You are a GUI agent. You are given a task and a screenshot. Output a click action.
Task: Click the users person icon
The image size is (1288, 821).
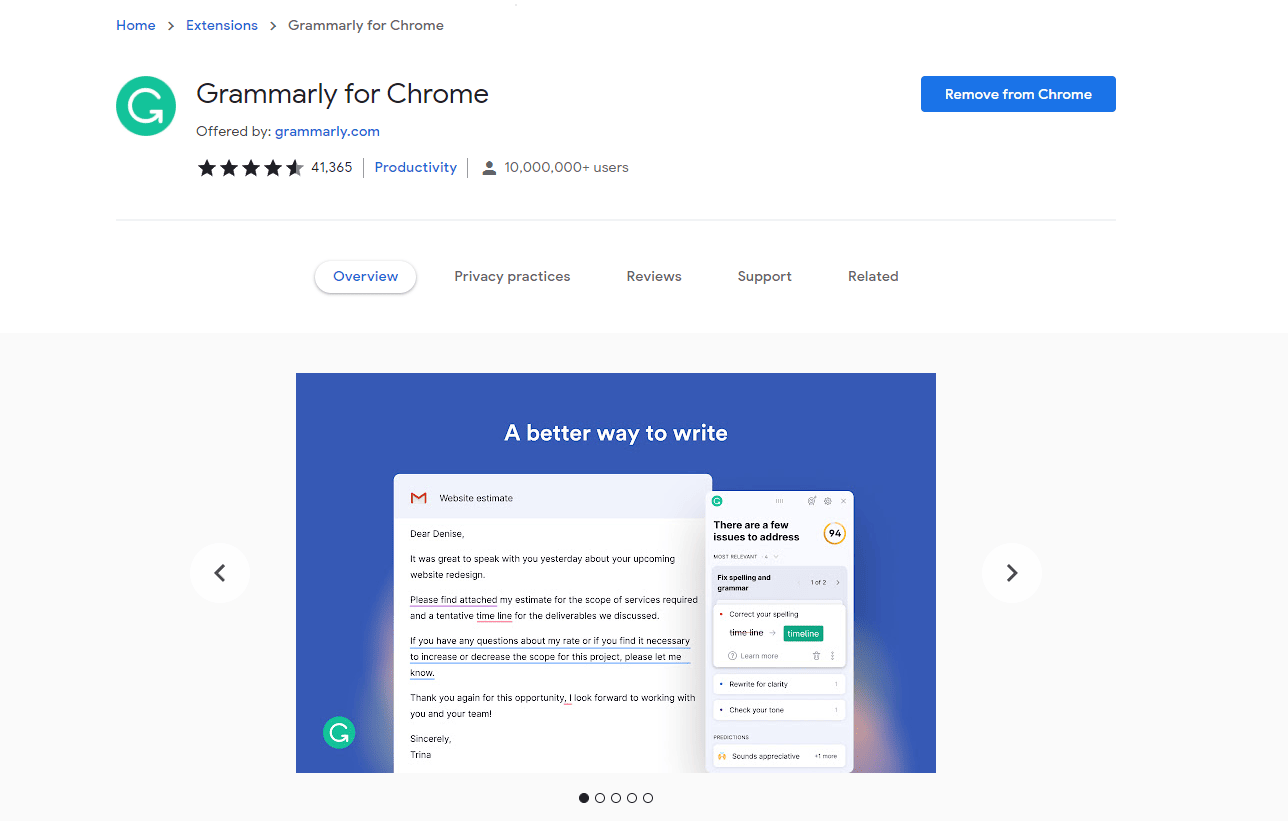tap(489, 168)
